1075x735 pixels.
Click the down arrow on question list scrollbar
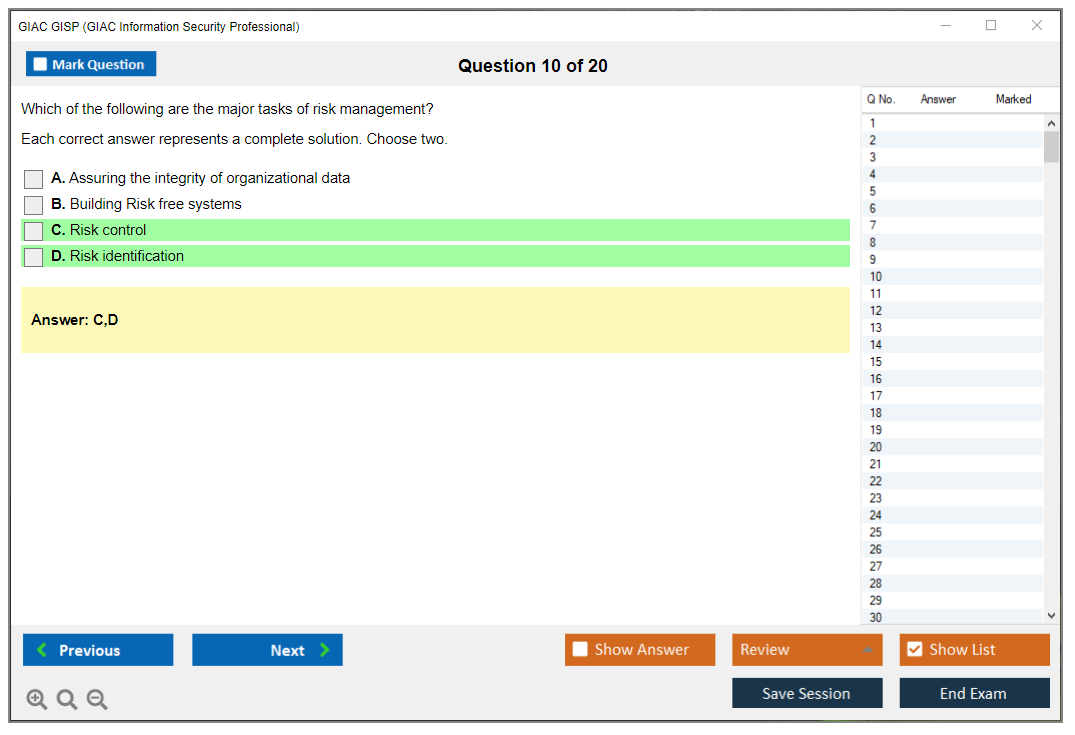1051,615
